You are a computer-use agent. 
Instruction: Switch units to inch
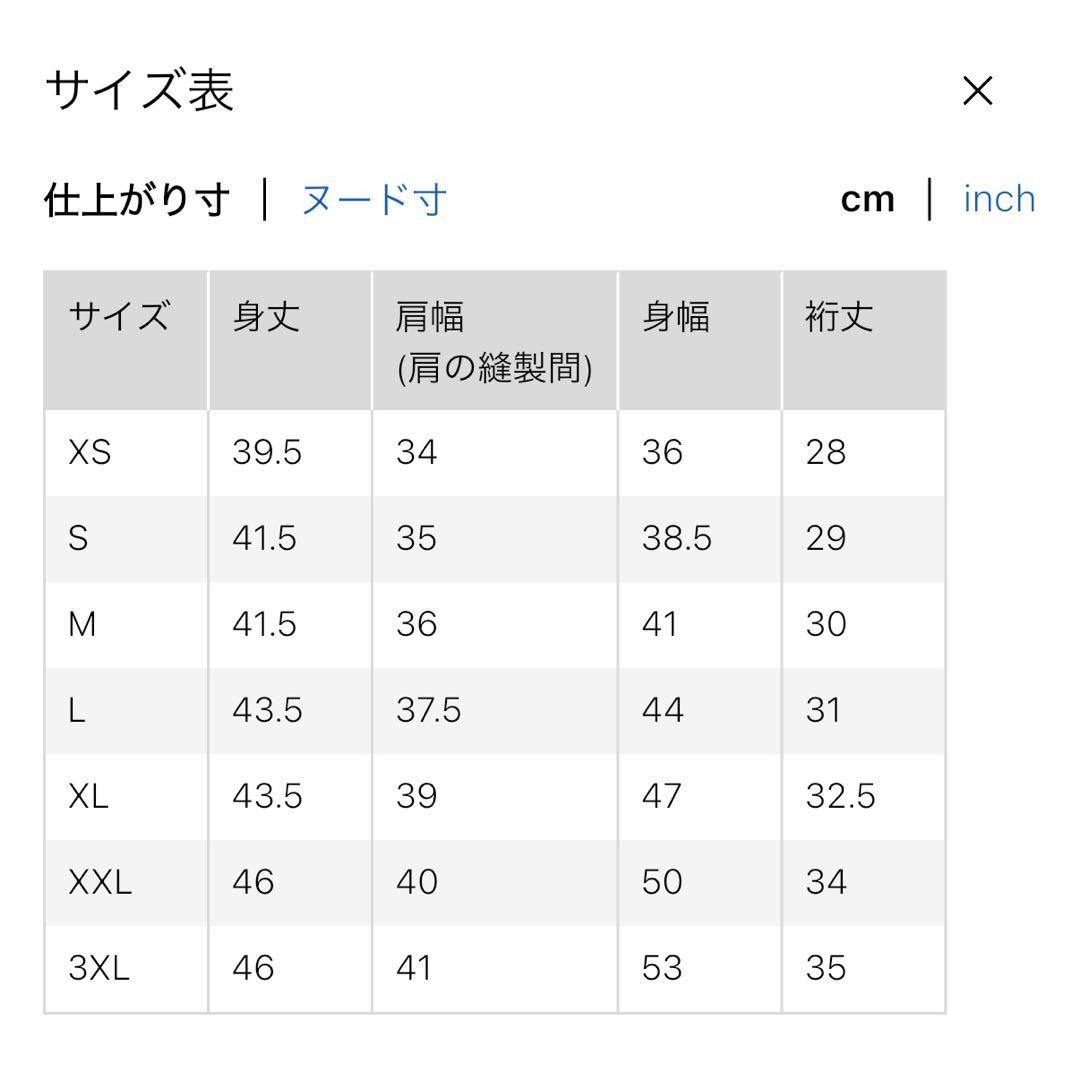click(999, 200)
